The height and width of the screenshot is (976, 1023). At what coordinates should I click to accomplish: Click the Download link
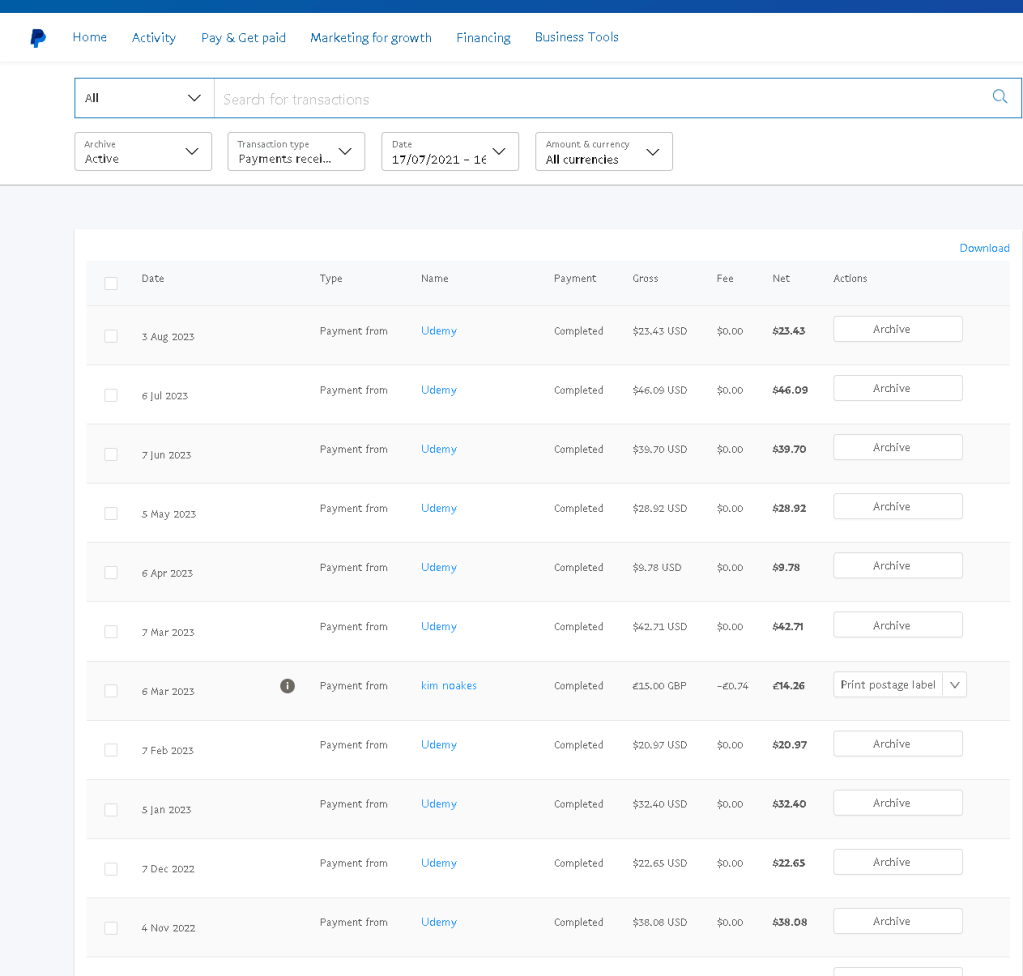(x=984, y=248)
